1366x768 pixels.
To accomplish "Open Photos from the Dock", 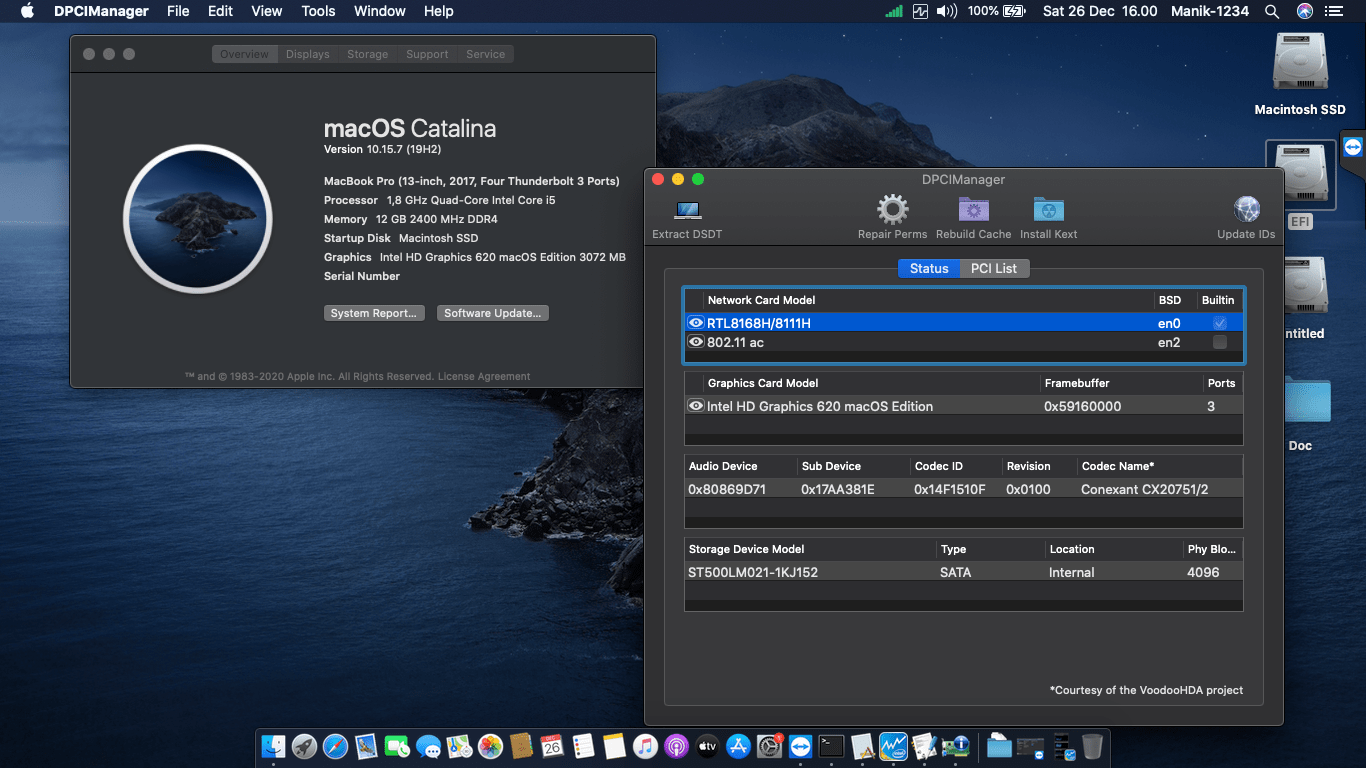I will coord(490,746).
